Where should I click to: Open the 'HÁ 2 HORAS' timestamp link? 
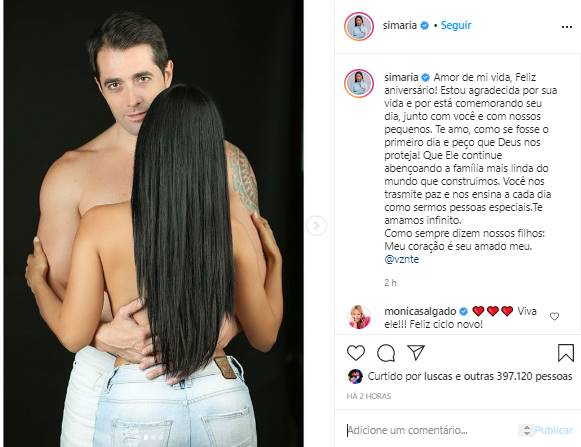369,396
